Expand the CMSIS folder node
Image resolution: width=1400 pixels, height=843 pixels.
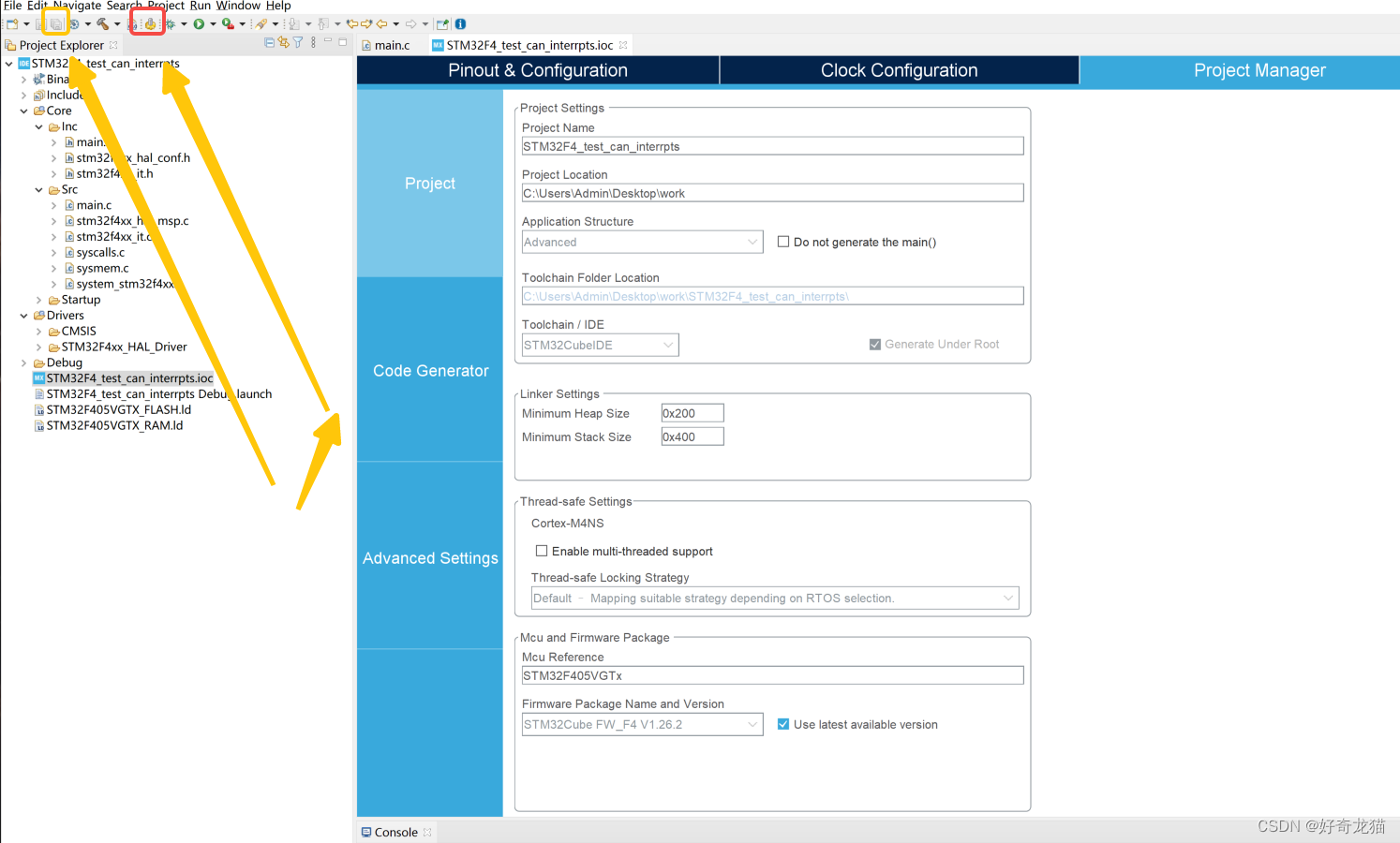[38, 332]
